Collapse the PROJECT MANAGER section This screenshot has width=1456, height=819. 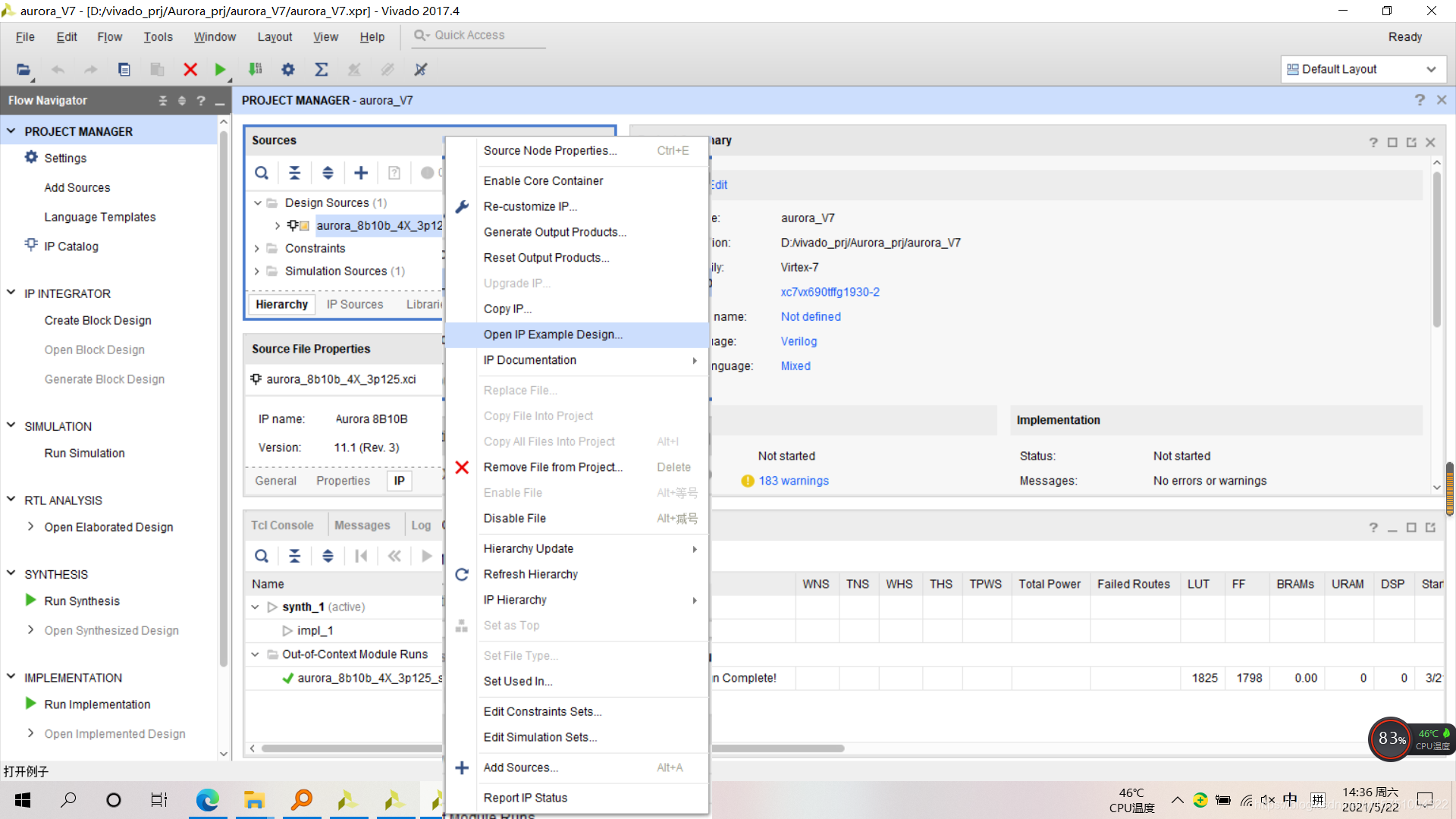pos(11,130)
